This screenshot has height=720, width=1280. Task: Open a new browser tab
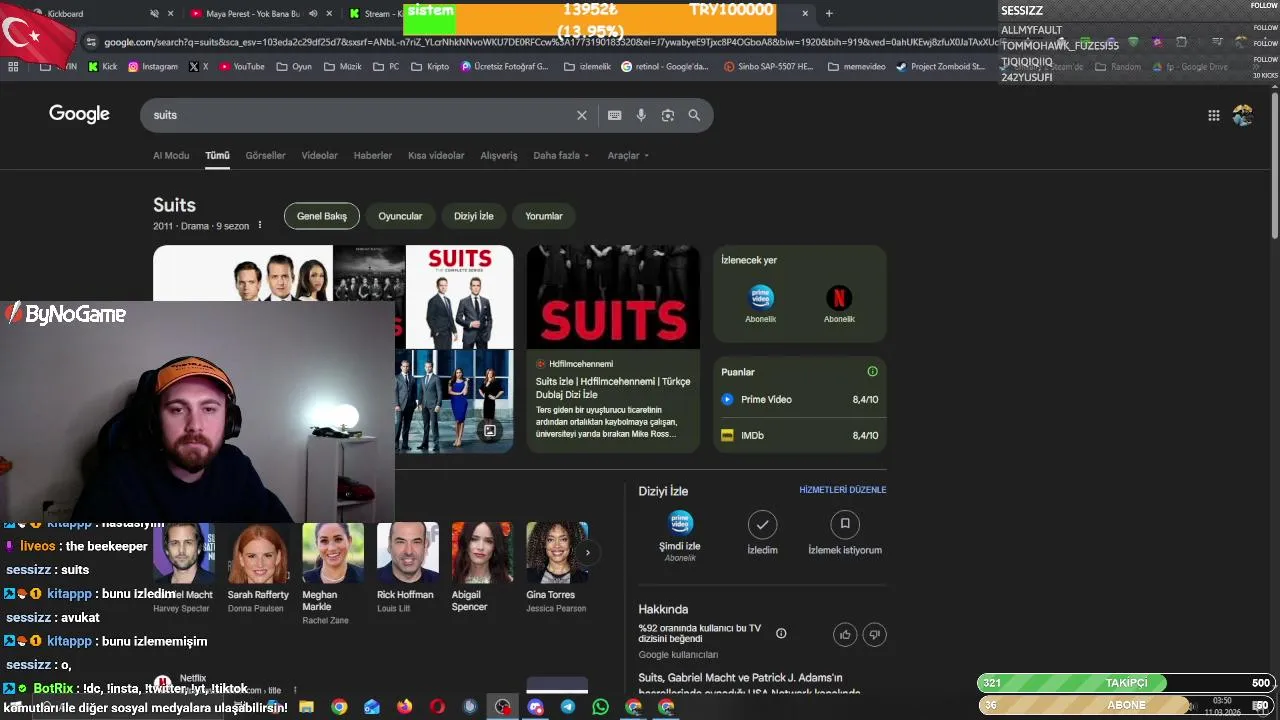[828, 14]
